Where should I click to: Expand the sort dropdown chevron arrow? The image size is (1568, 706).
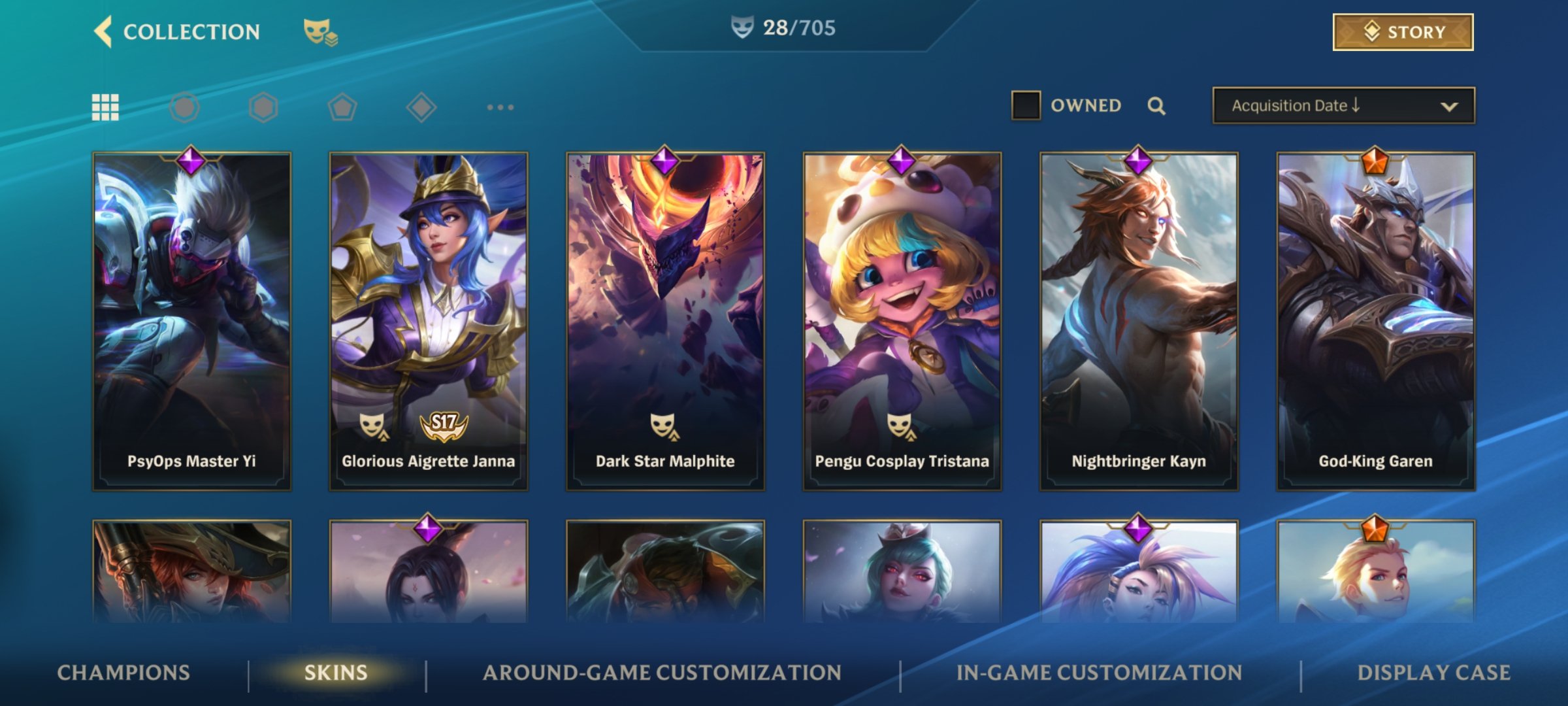coord(1449,107)
